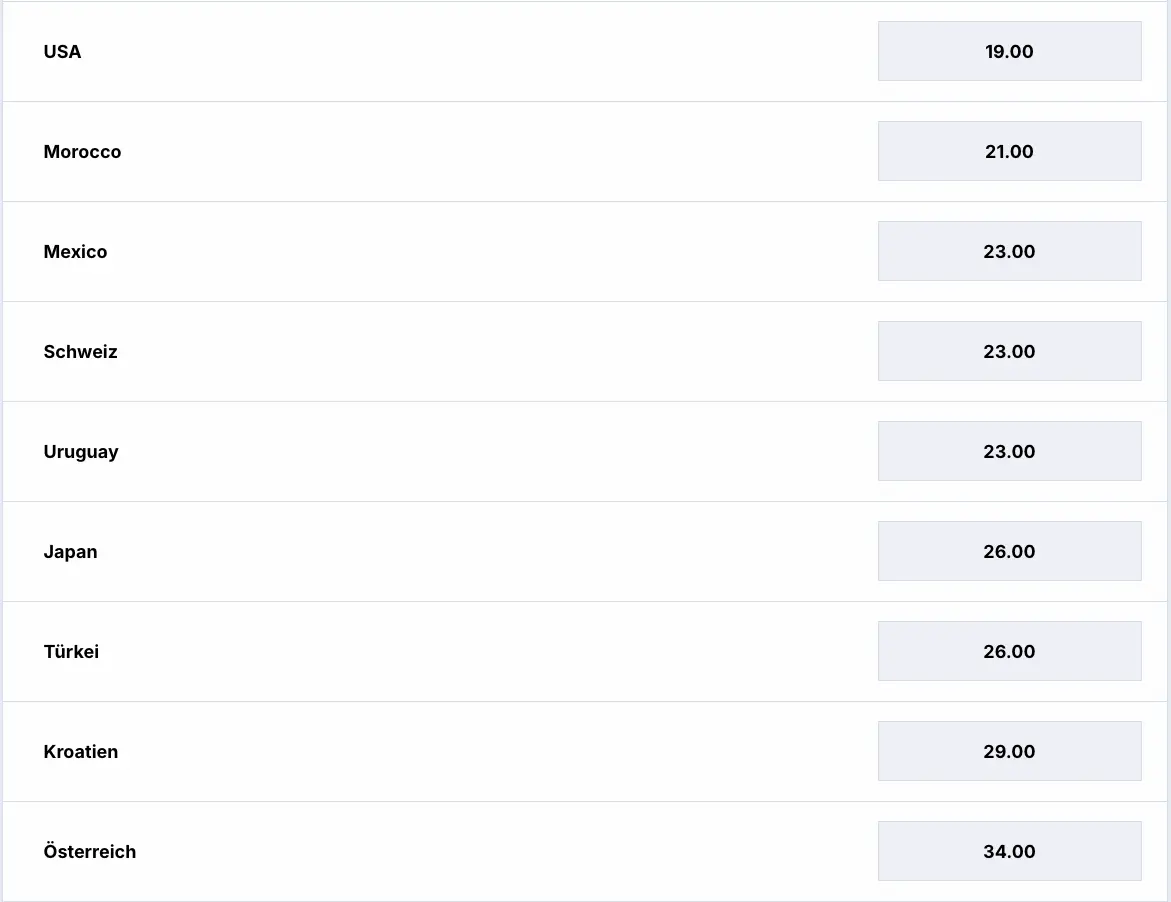Viewport: 1171px width, 902px height.
Task: Click the Uruguay team name
Action: pos(81,452)
